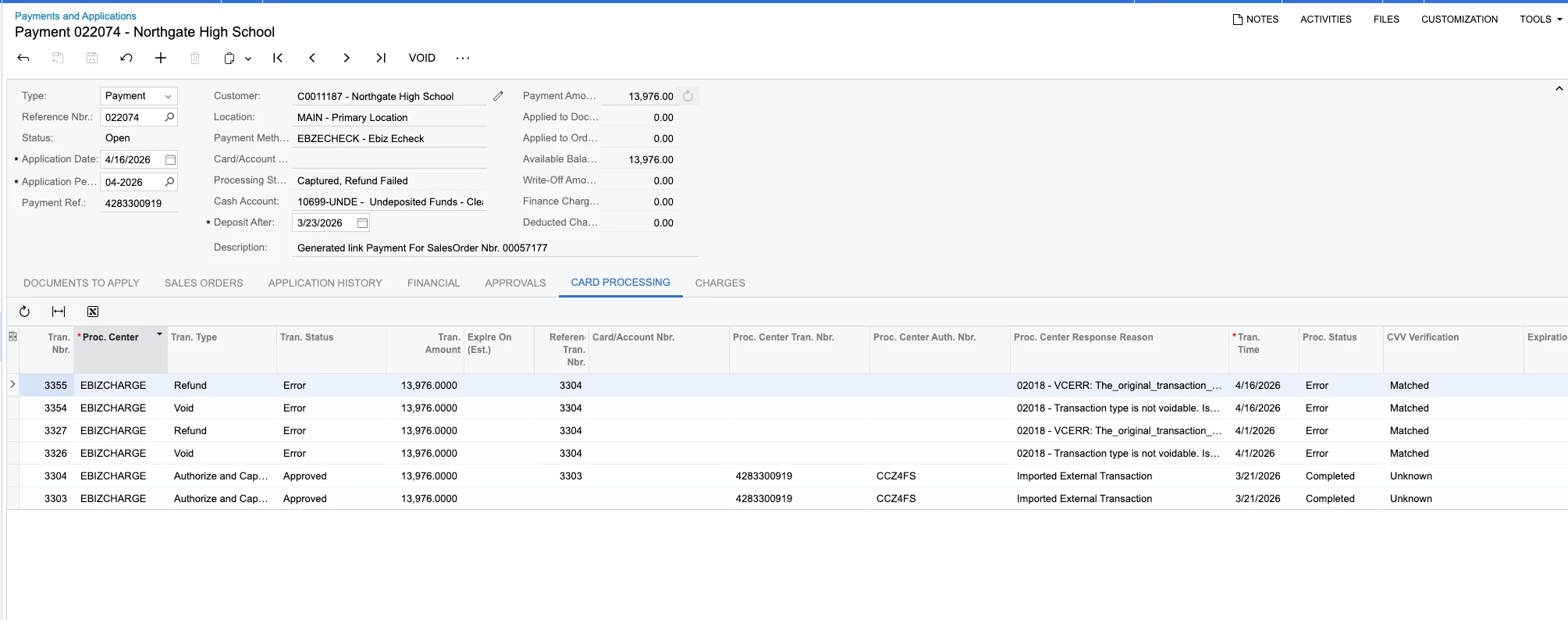Viewport: 1568px width, 620px height.
Task: Switch to APPLICATION HISTORY tab
Action: [x=325, y=283]
